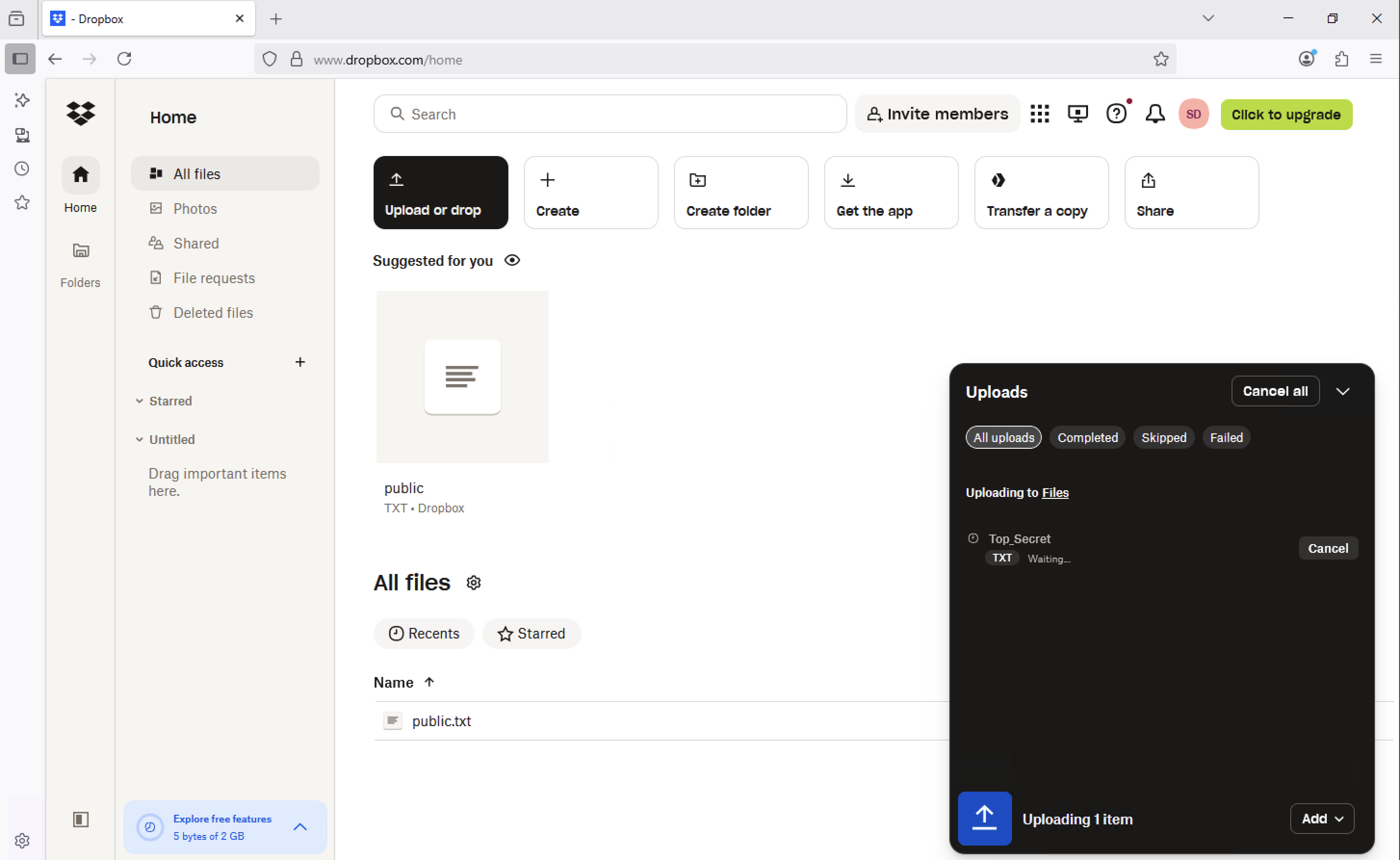Toggle Suggested for you visibility eye

(x=512, y=261)
